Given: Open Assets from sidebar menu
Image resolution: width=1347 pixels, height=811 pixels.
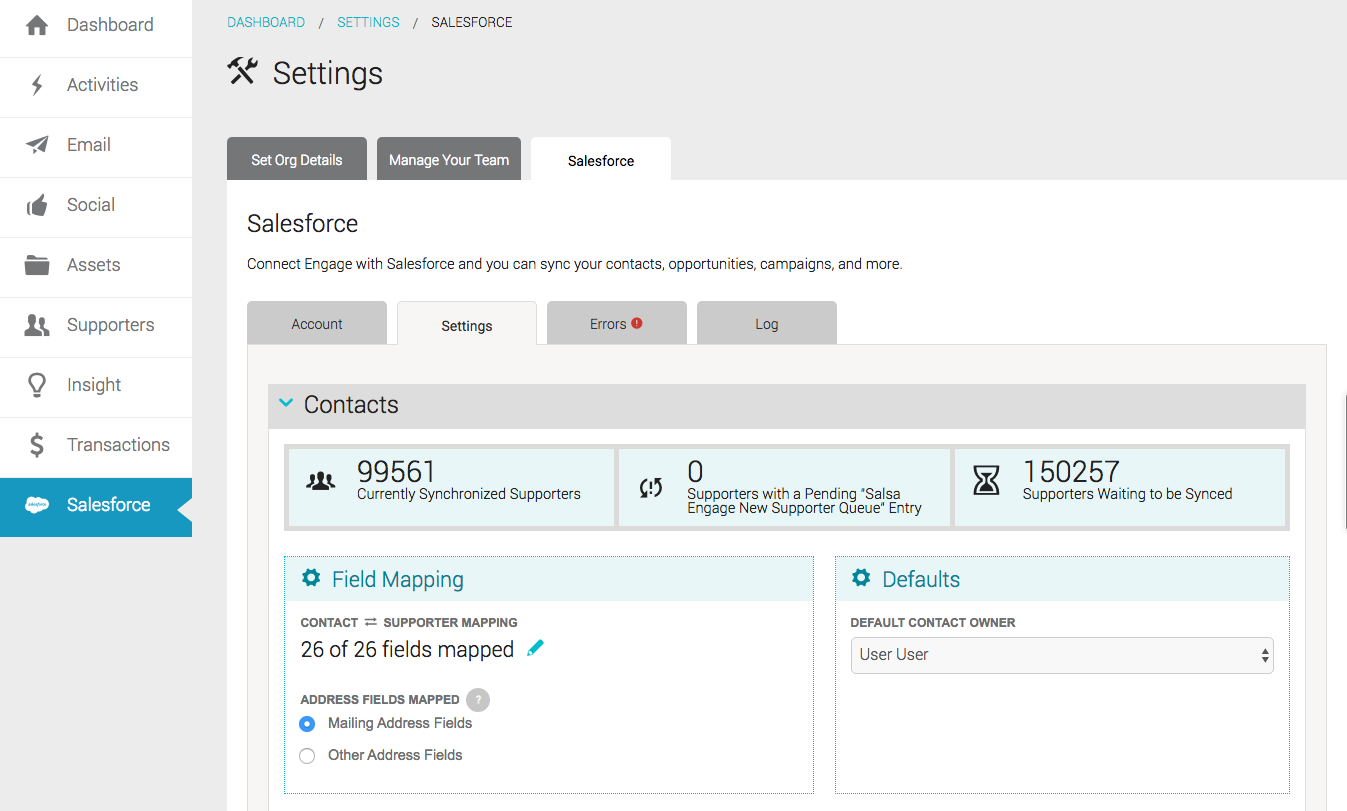Looking at the screenshot, I should [96, 267].
